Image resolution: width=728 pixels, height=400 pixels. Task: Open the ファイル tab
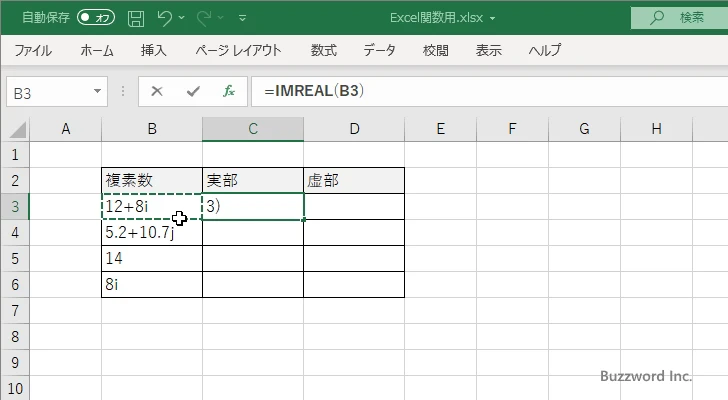(x=33, y=50)
